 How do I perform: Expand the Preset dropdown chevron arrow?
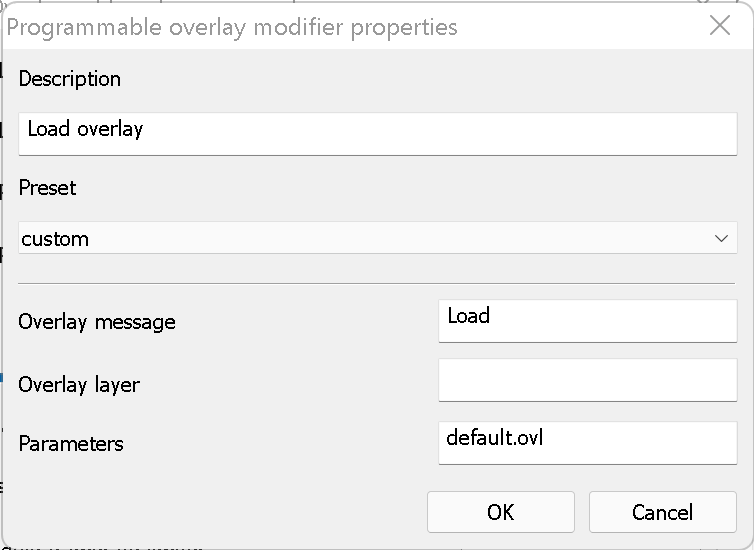pyautogui.click(x=721, y=238)
